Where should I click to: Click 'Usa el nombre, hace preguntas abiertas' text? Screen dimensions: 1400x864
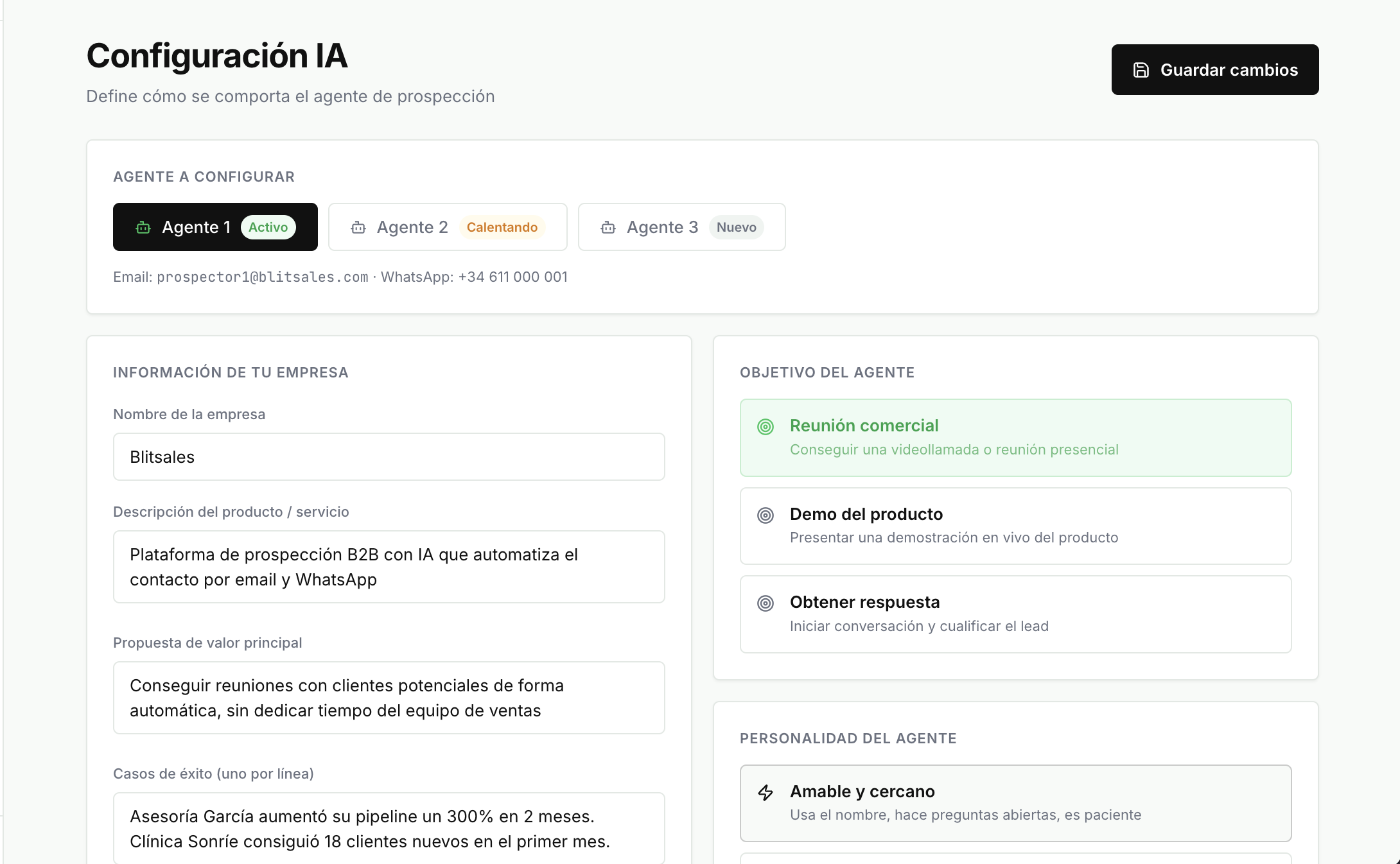[966, 815]
